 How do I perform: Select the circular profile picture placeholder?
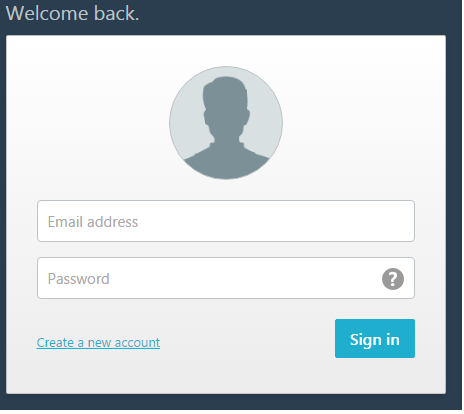click(226, 123)
